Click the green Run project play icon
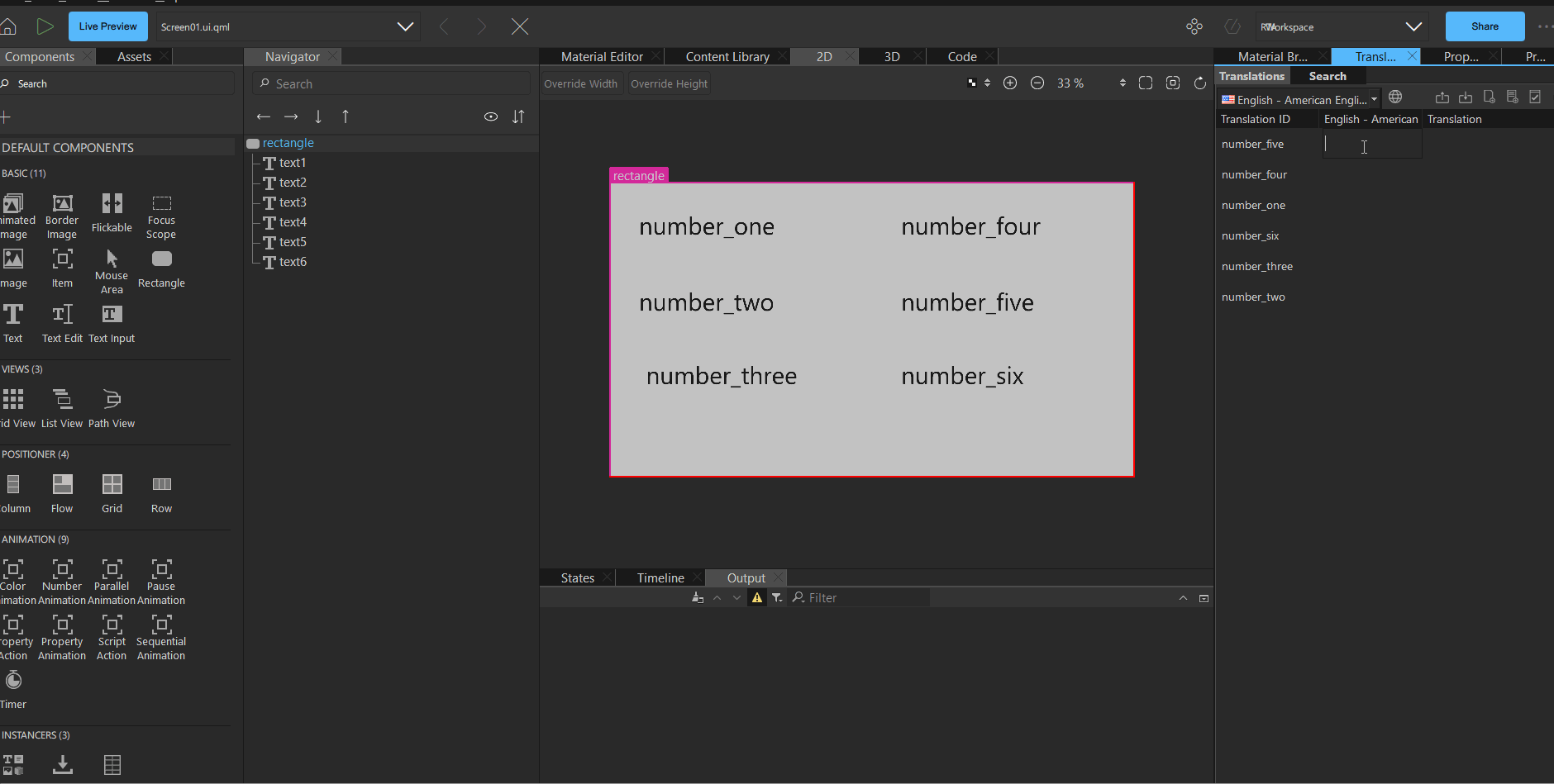The image size is (1554, 784). click(x=45, y=26)
